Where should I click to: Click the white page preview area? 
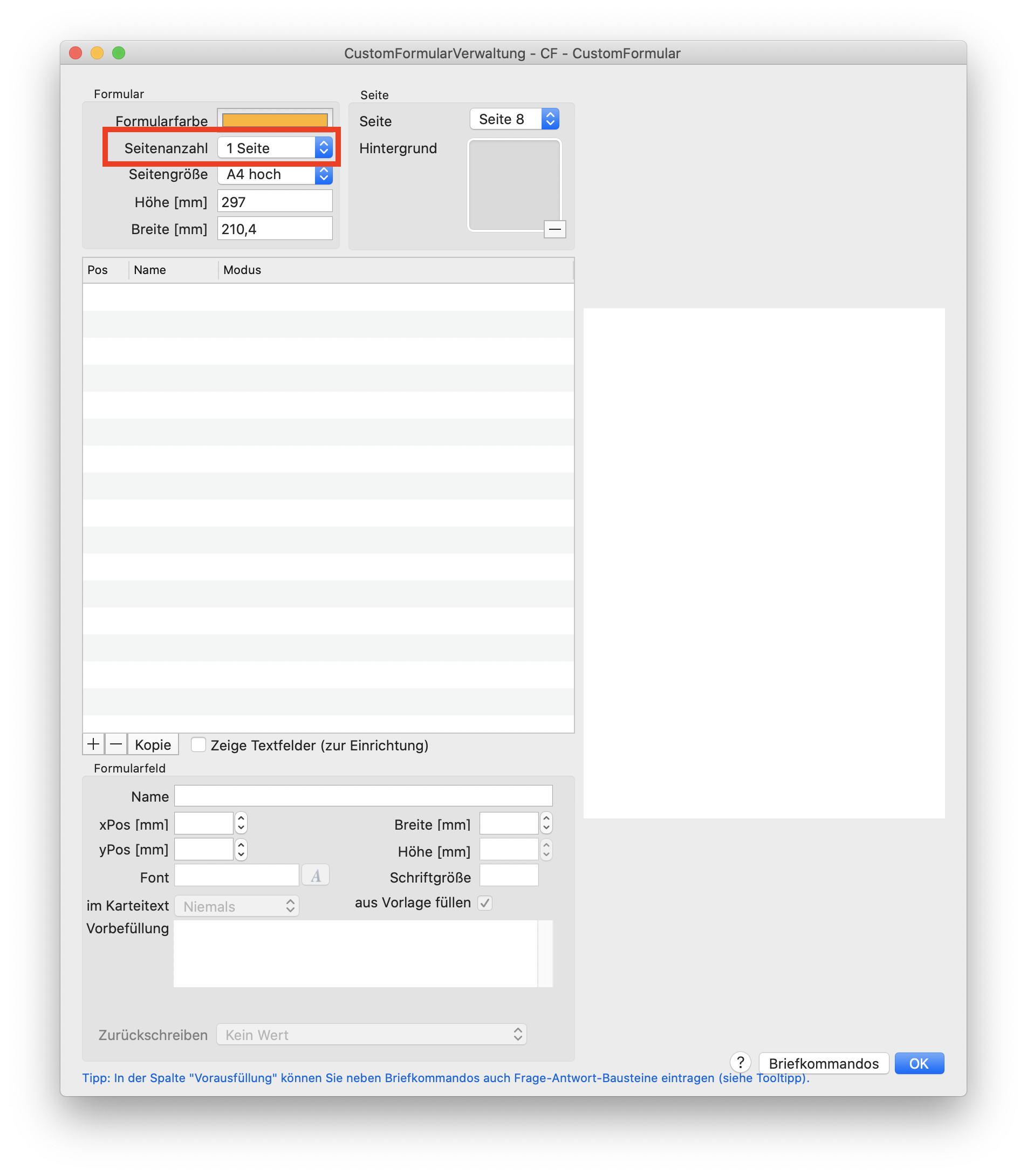click(x=764, y=563)
